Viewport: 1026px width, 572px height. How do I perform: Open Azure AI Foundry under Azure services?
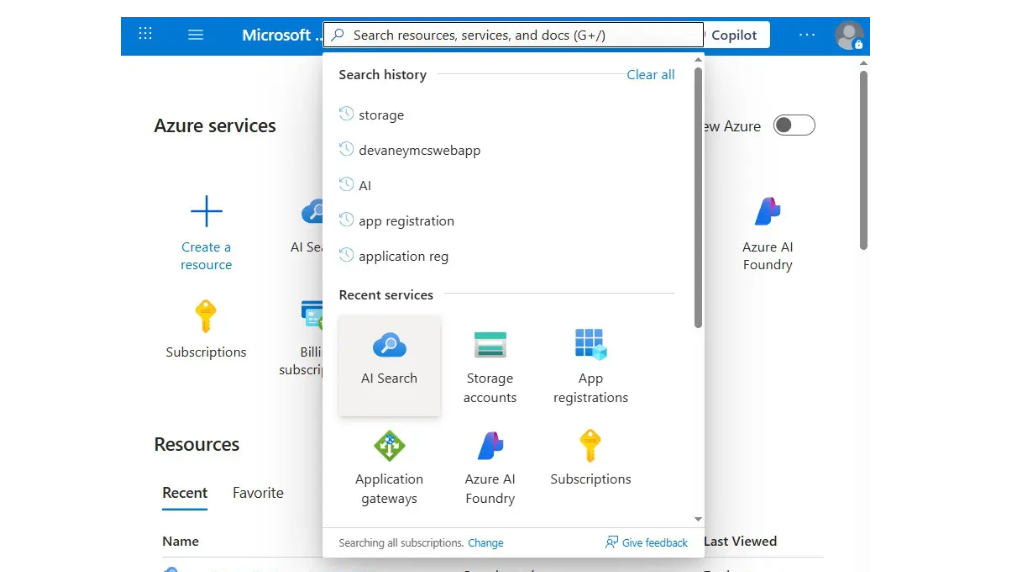coord(768,234)
